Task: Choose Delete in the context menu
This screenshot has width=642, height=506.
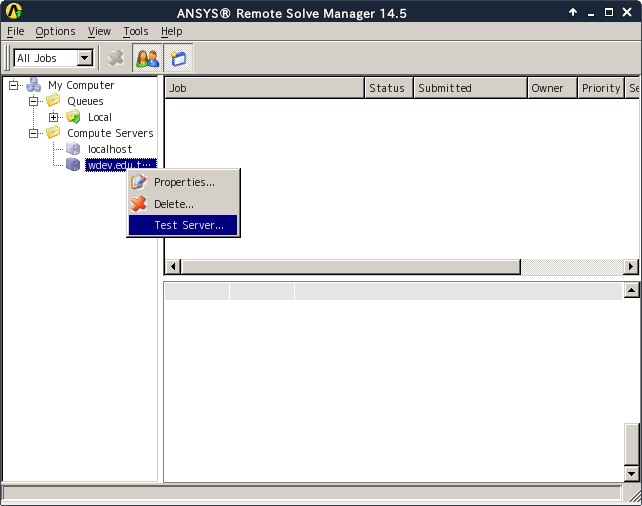Action: (173, 204)
